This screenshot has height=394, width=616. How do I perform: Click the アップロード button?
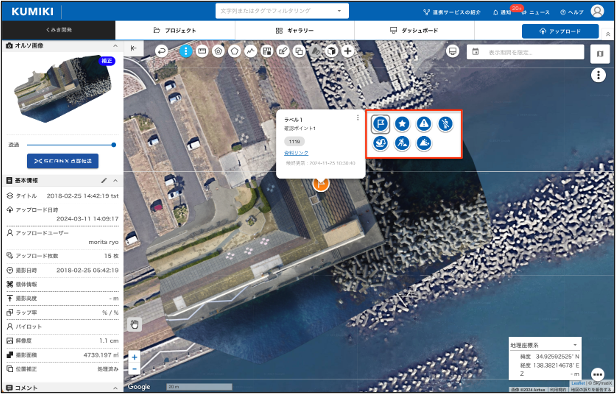coord(560,31)
